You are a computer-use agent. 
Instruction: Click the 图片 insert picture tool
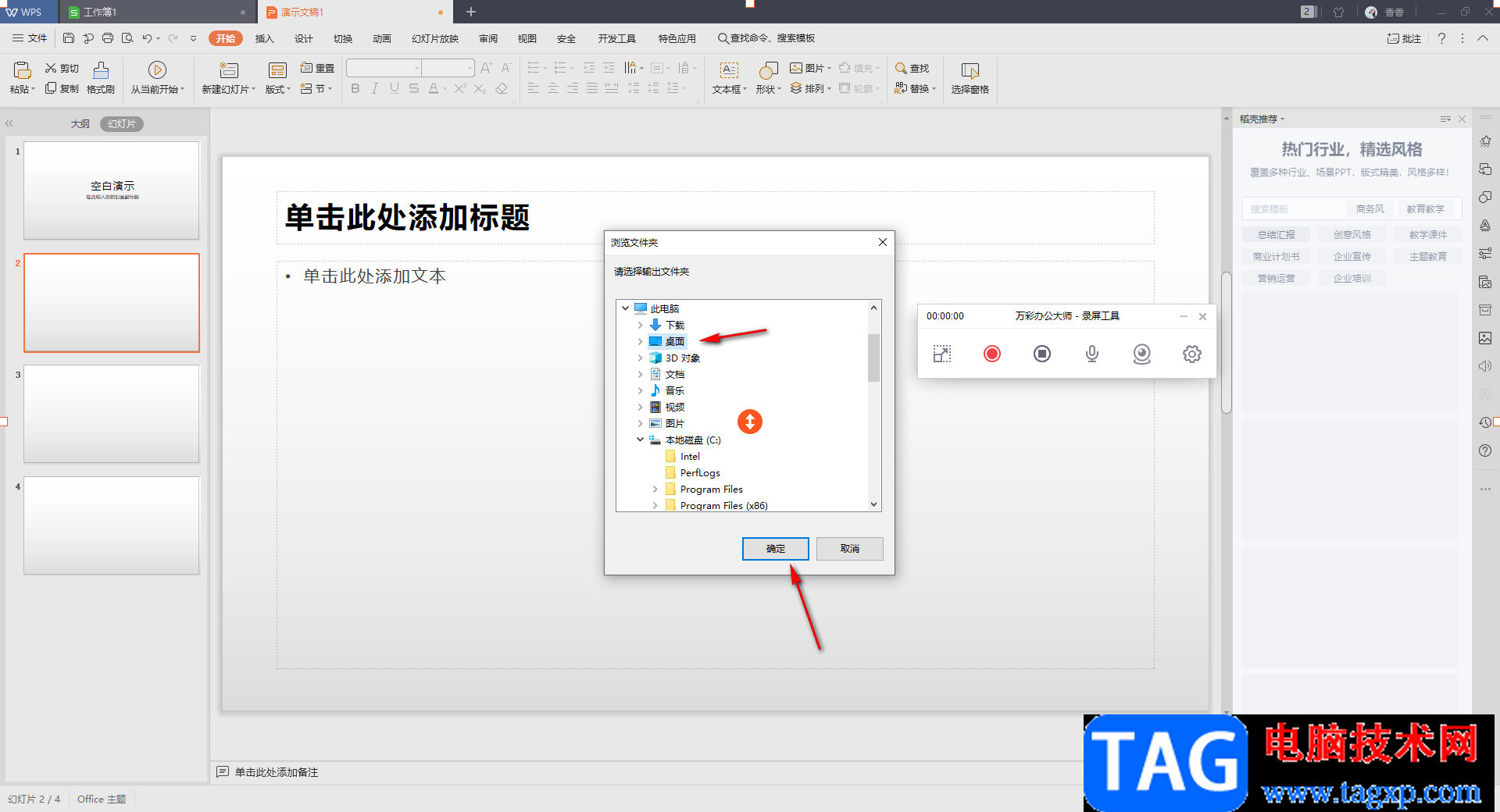tap(810, 69)
